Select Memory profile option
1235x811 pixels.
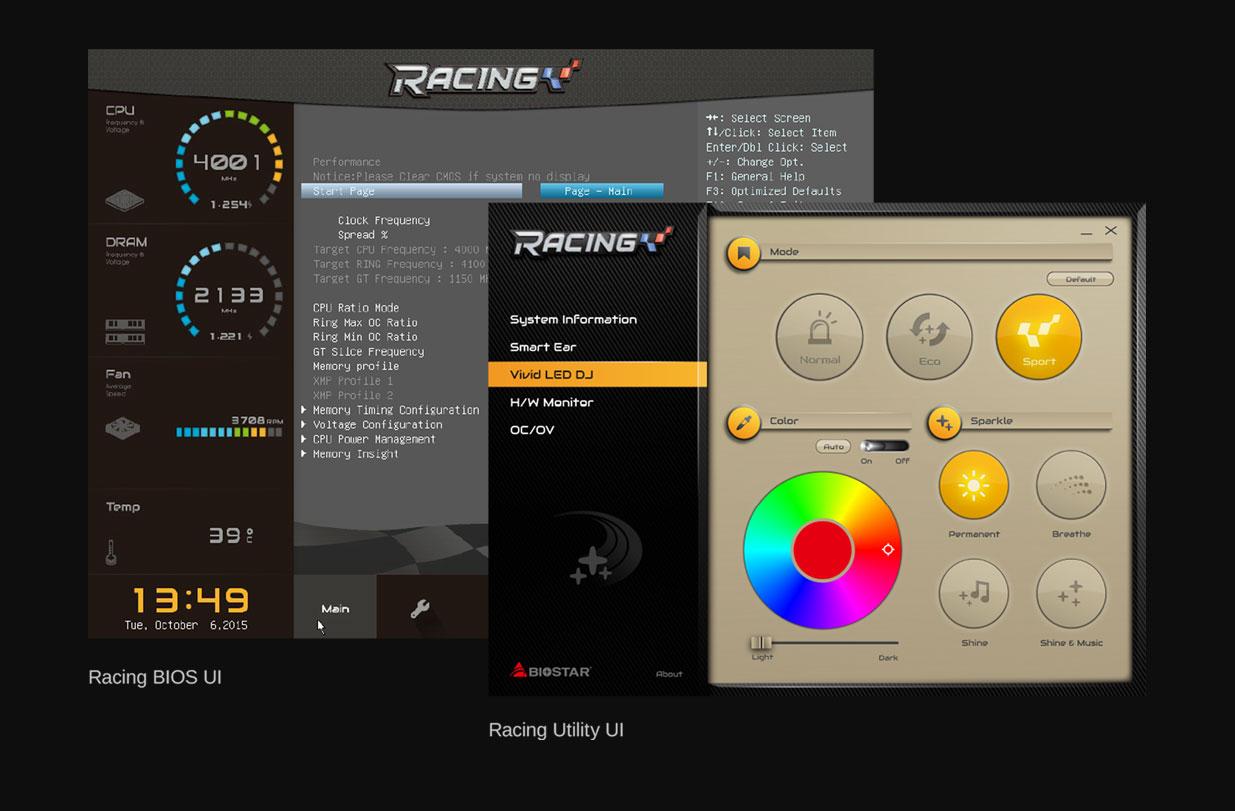[x=356, y=366]
